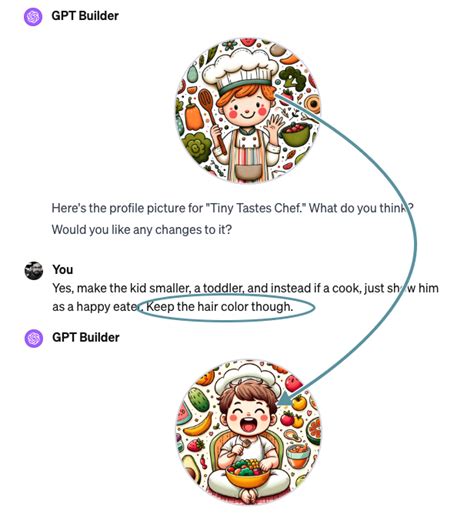
Task: Click the text mentioning "Tiny Tastes Chef."
Action: point(233,208)
